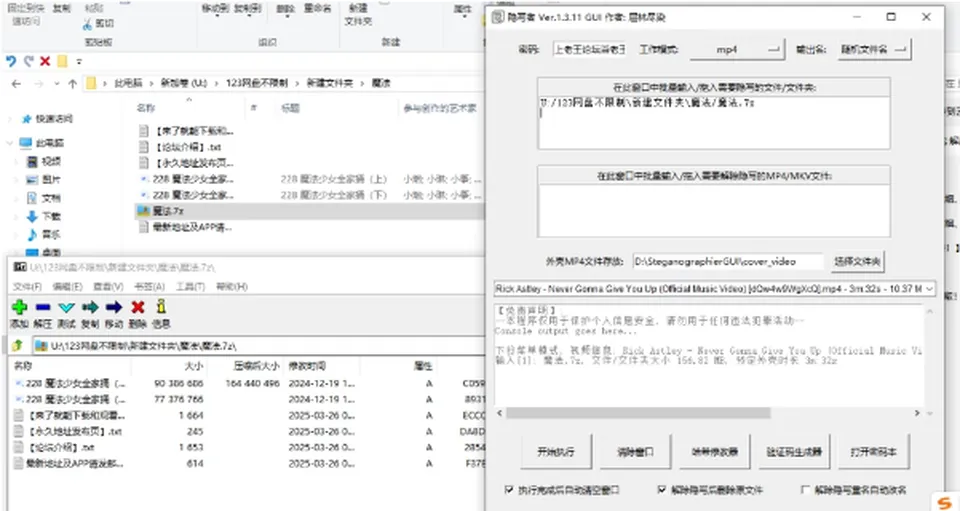Image resolution: width=960 pixels, height=511 pixels.
Task: Click the select folder button beside cover_video path
Action: 857,262
